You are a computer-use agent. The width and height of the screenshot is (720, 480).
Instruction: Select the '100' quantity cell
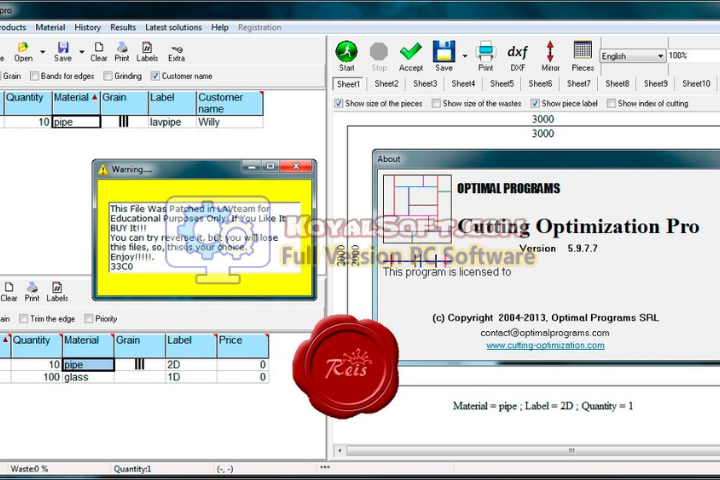36,377
